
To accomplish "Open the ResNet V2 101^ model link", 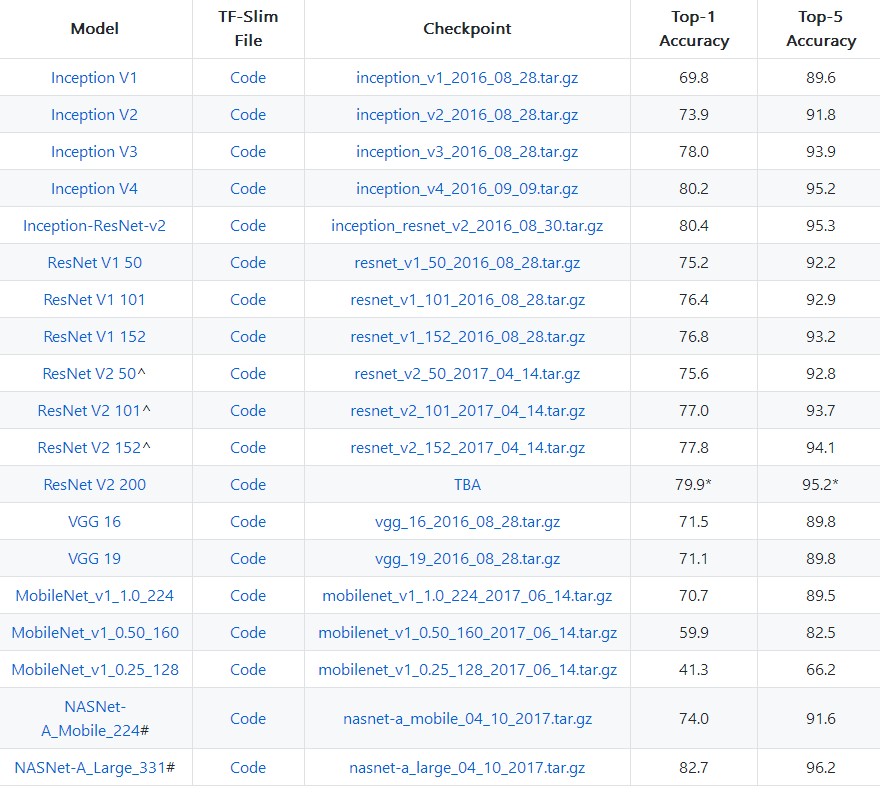I will (94, 411).
